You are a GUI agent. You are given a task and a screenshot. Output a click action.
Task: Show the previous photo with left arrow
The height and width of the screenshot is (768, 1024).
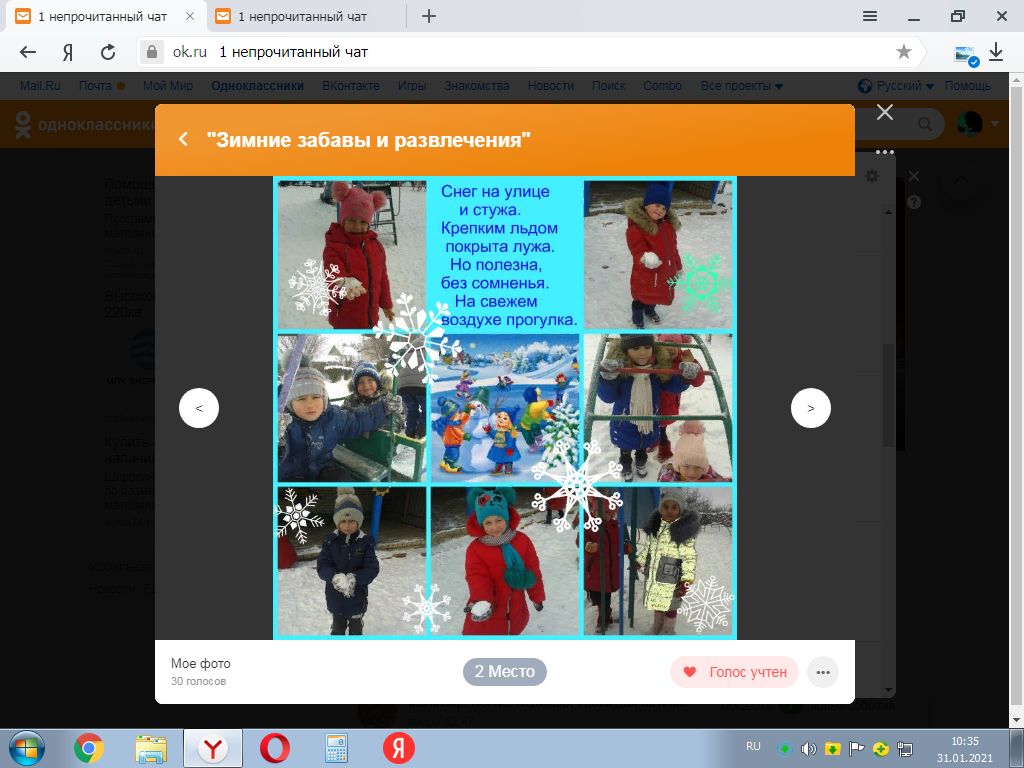tap(199, 408)
